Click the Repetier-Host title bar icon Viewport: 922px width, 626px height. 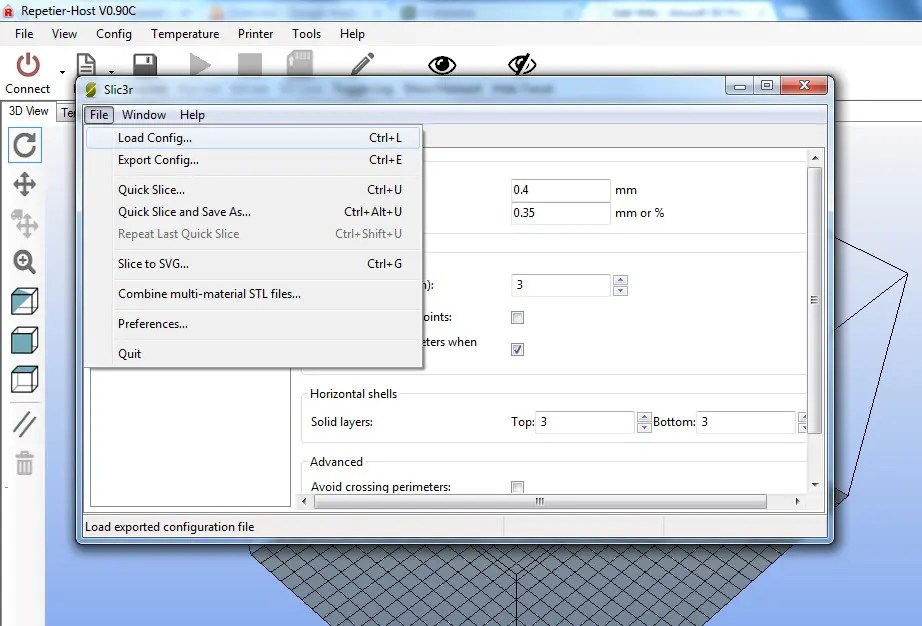pos(8,11)
